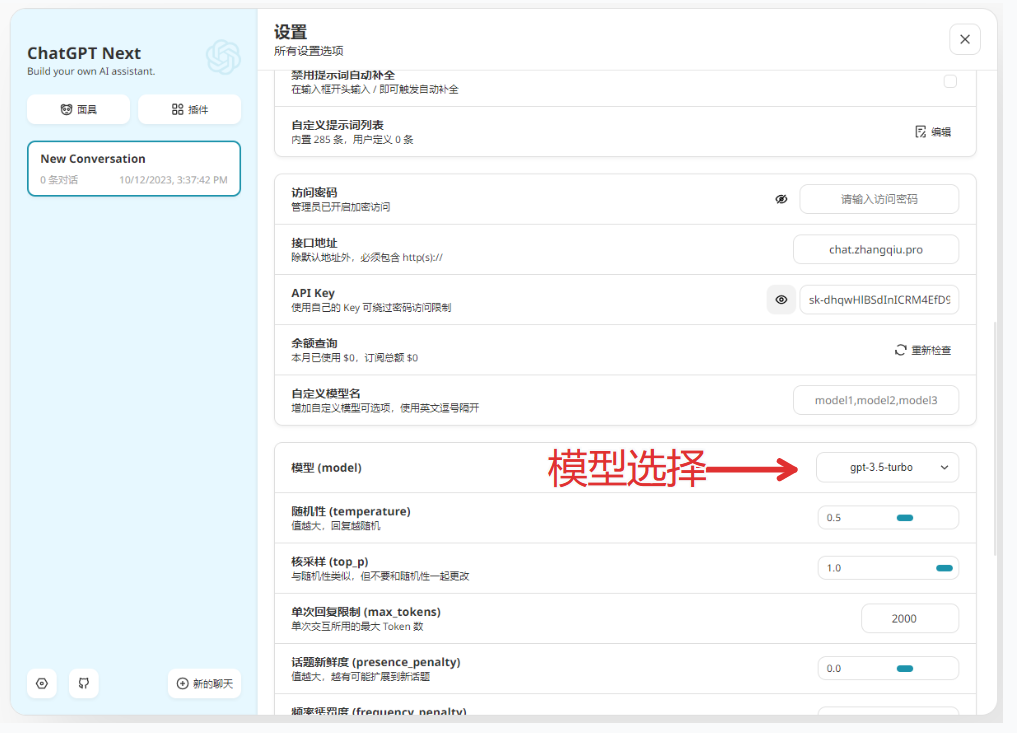
Task: Toggle API Key visibility eye button
Action: [x=781, y=300]
